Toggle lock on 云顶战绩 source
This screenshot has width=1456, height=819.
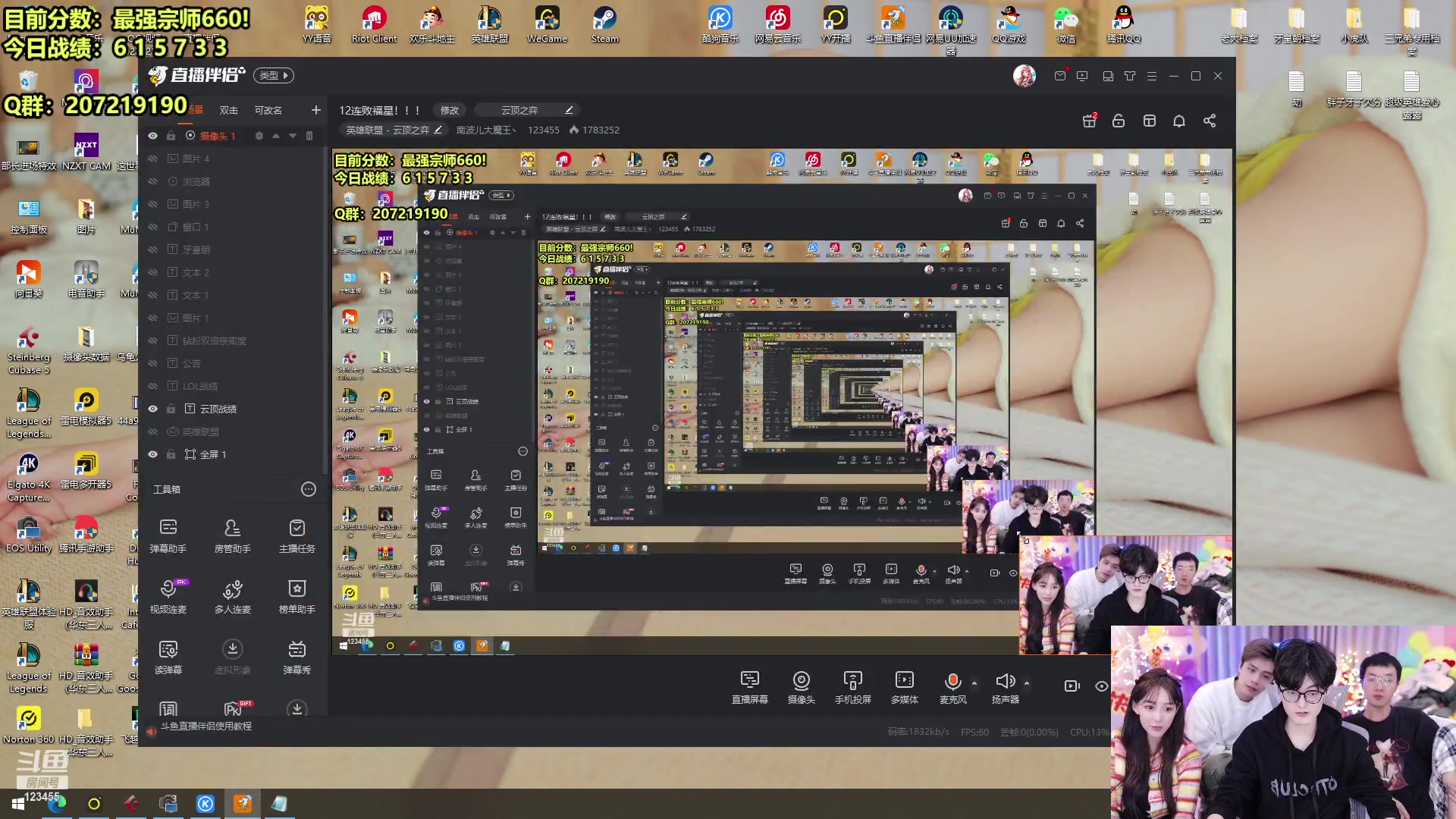point(171,409)
